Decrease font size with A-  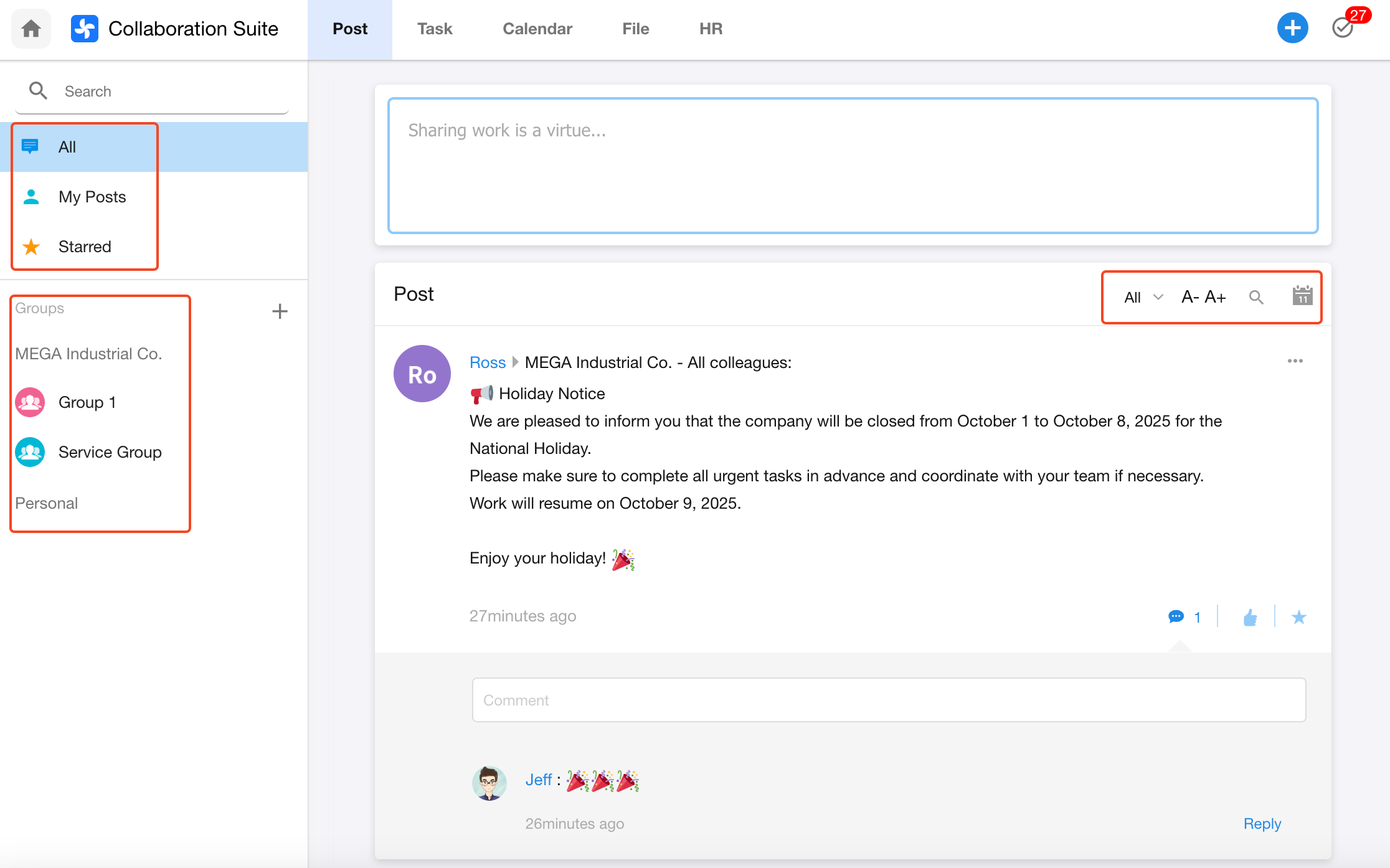pos(1190,297)
